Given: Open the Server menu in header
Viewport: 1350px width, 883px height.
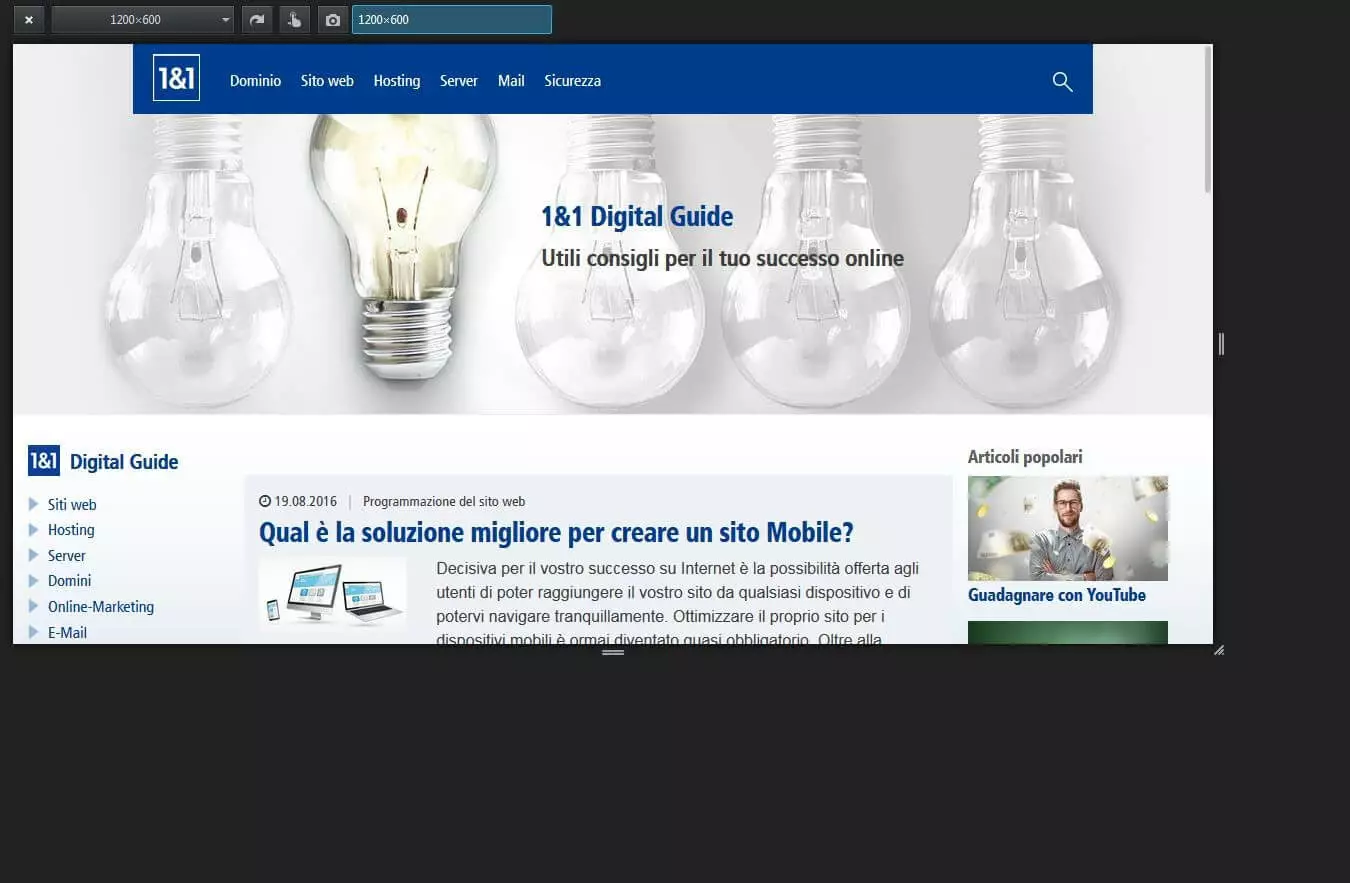Looking at the screenshot, I should [x=459, y=81].
